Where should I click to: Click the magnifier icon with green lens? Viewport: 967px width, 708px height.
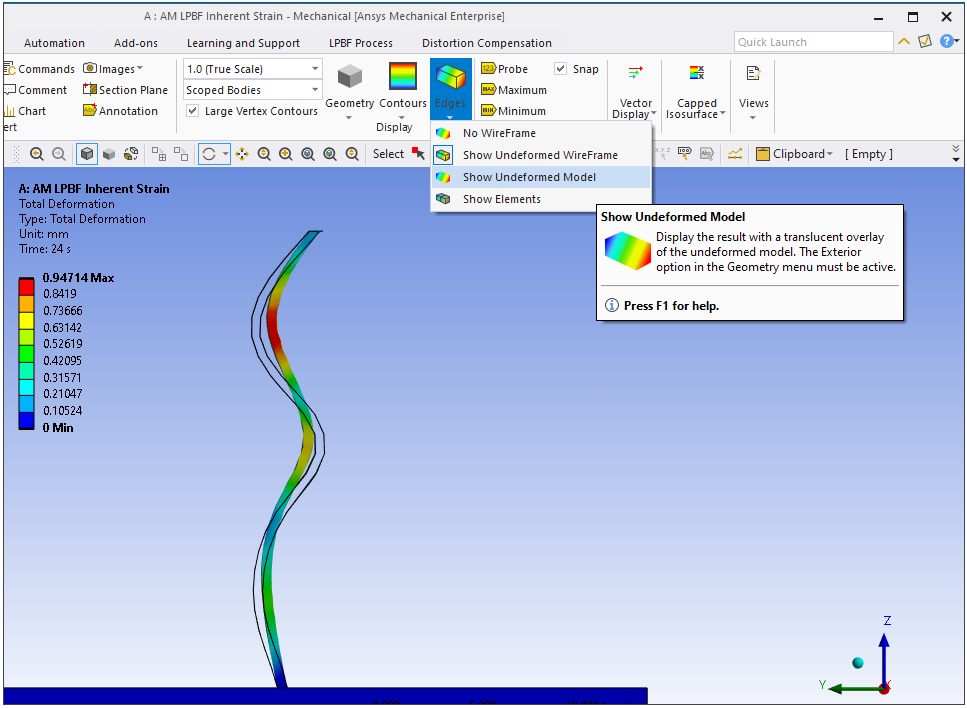330,154
